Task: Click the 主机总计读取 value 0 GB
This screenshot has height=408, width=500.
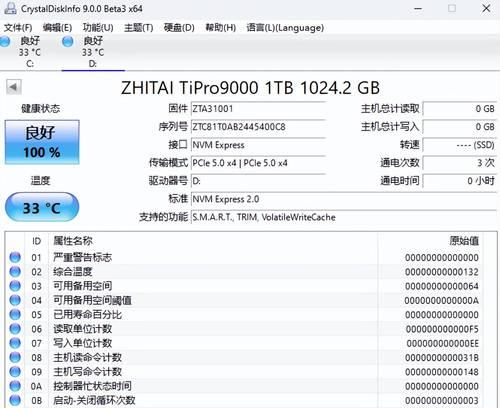Action: [x=460, y=109]
